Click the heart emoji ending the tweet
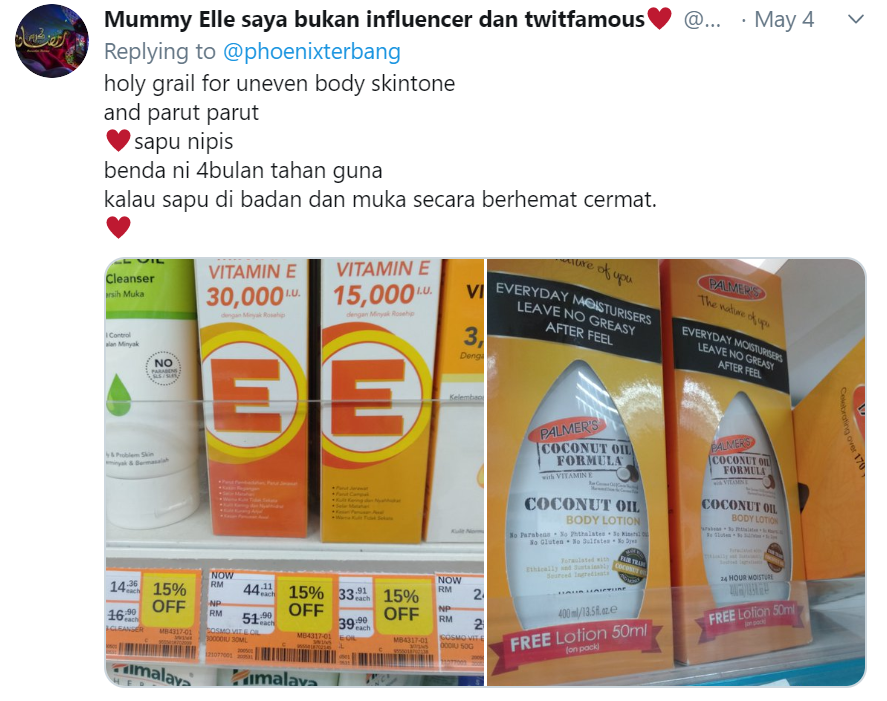This screenshot has height=701, width=887. click(118, 227)
